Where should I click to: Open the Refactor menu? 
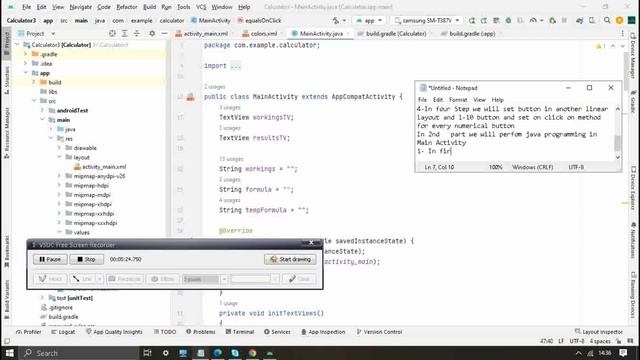point(127,7)
